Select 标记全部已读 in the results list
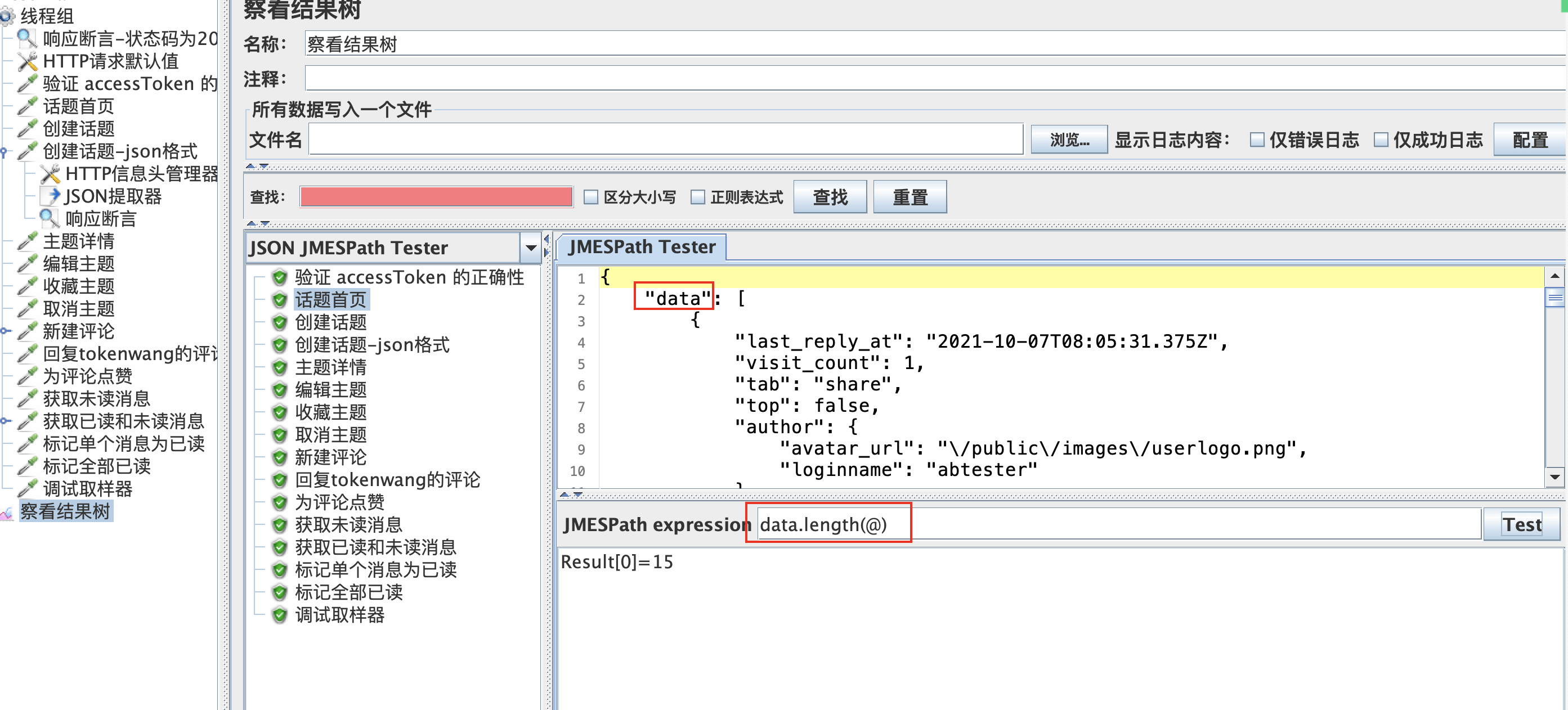 pyautogui.click(x=348, y=592)
